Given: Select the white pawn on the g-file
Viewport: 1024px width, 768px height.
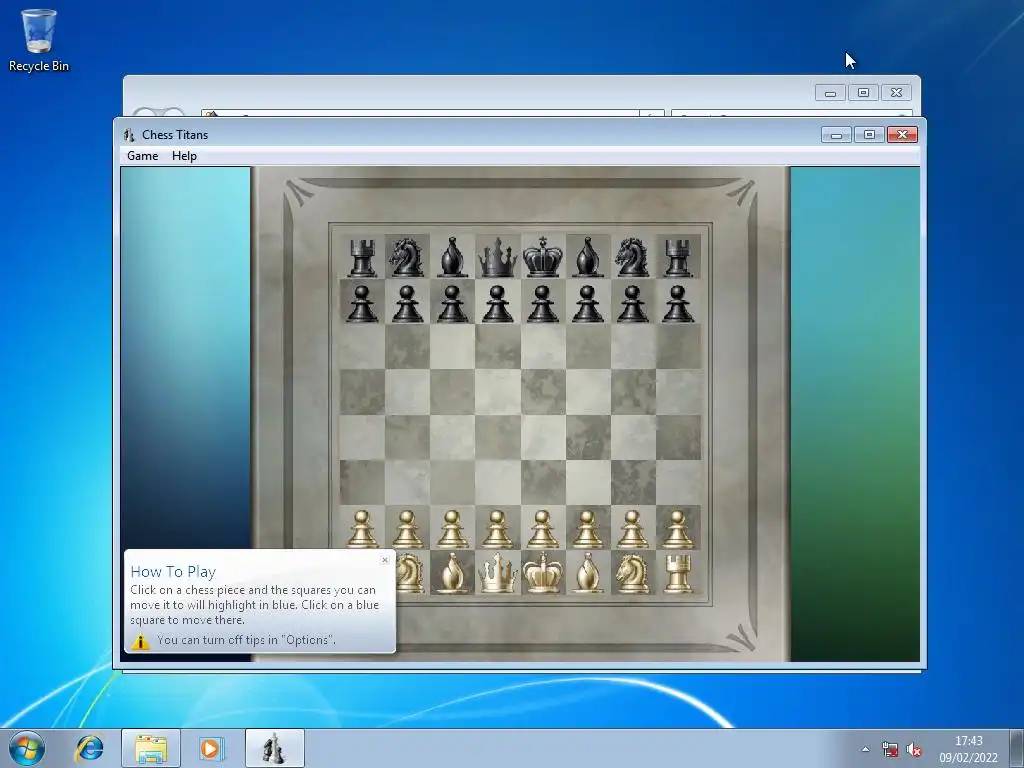Looking at the screenshot, I should pyautogui.click(x=632, y=528).
